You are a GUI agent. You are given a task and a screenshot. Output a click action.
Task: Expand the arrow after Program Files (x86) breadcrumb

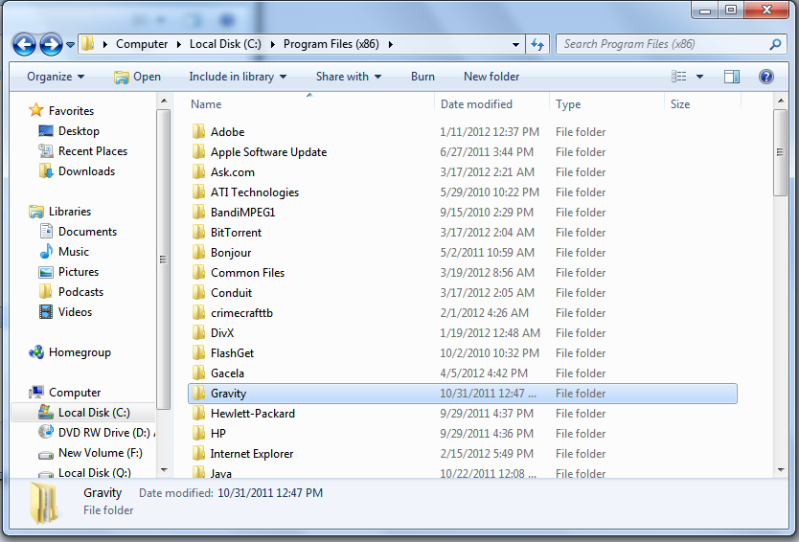pos(391,44)
